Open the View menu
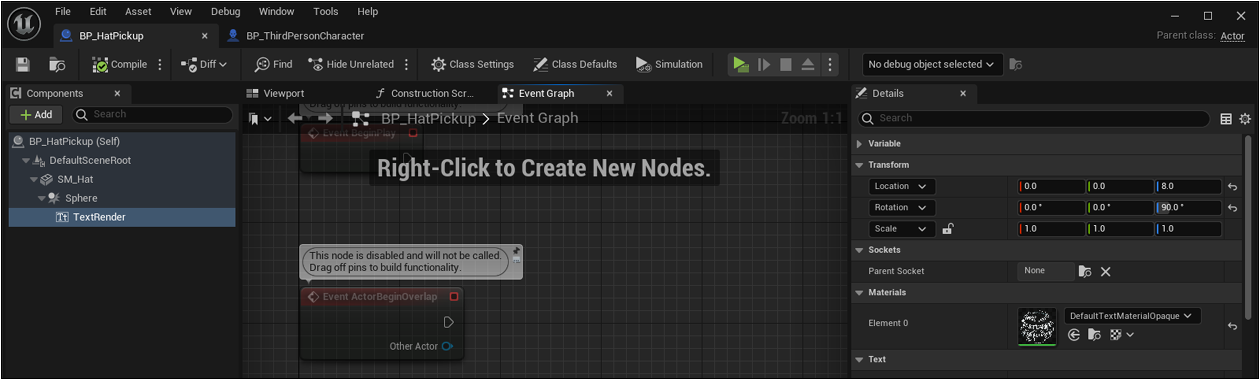 point(181,11)
